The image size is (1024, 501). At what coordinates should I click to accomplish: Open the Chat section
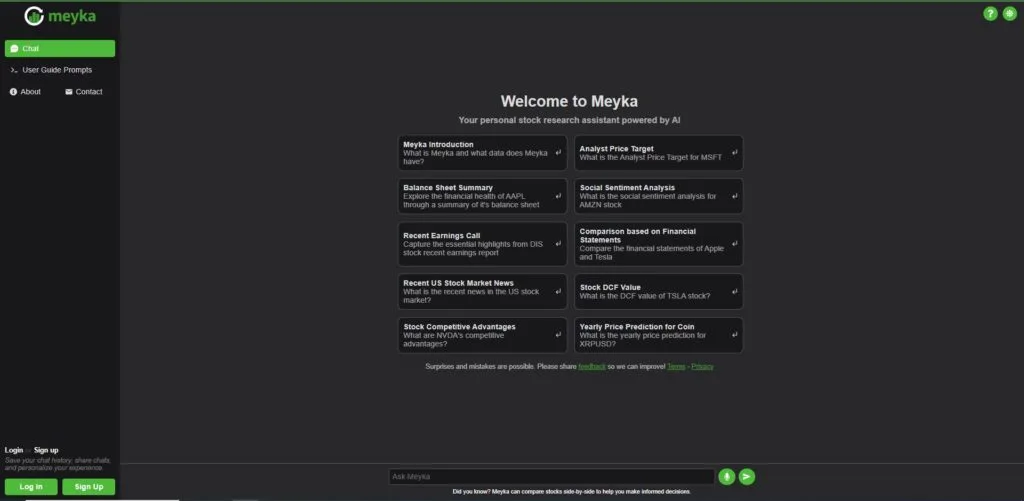(59, 48)
